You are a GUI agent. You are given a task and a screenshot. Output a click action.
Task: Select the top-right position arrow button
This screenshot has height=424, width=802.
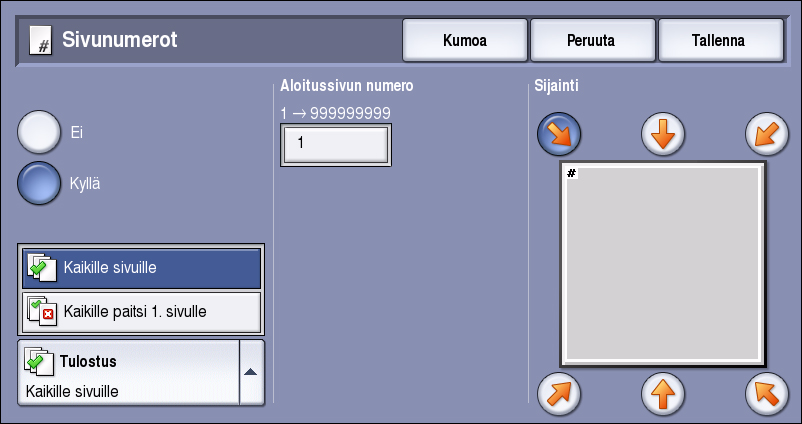[767, 134]
